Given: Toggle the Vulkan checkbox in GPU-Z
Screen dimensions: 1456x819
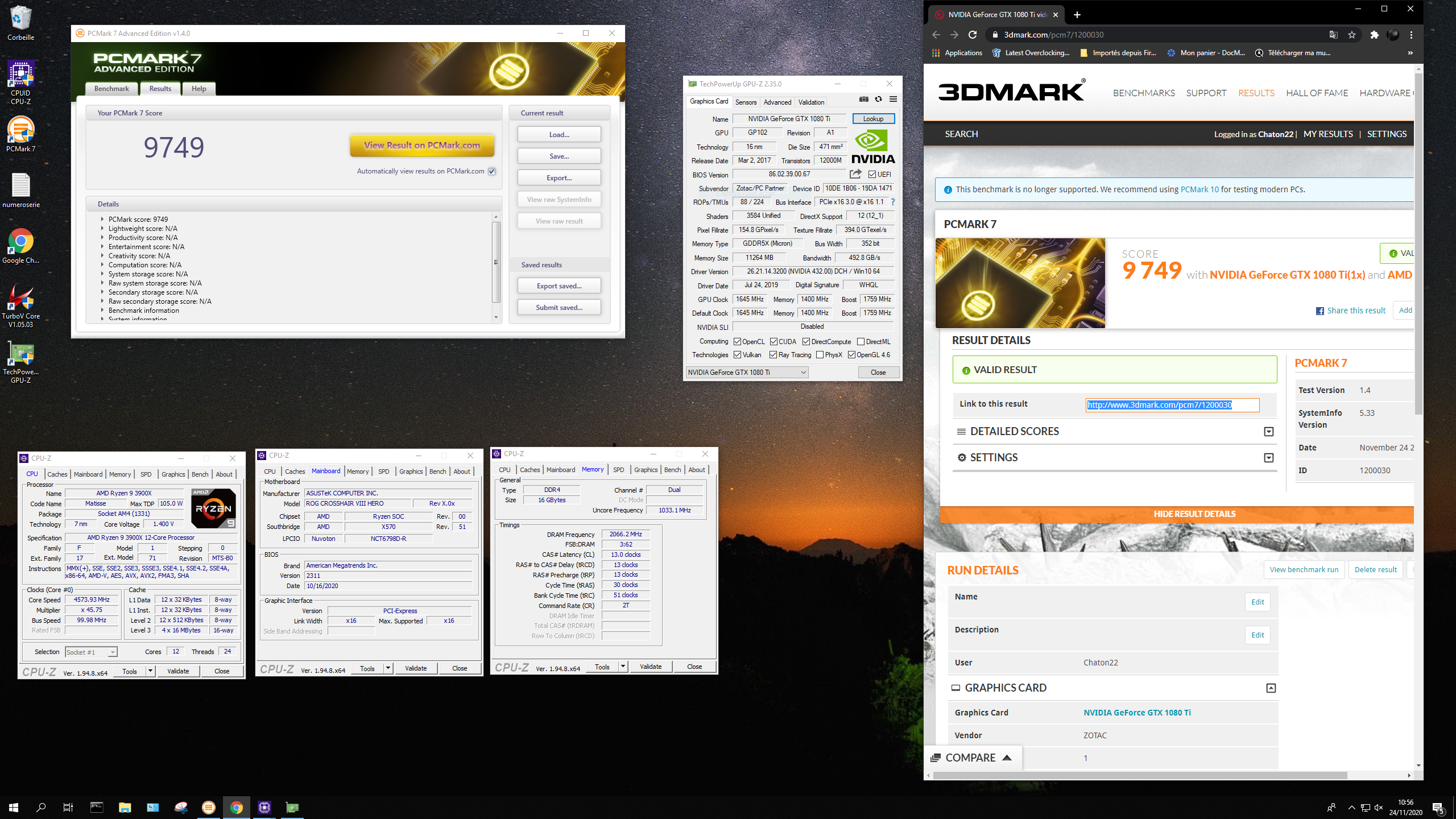Looking at the screenshot, I should click(x=737, y=355).
